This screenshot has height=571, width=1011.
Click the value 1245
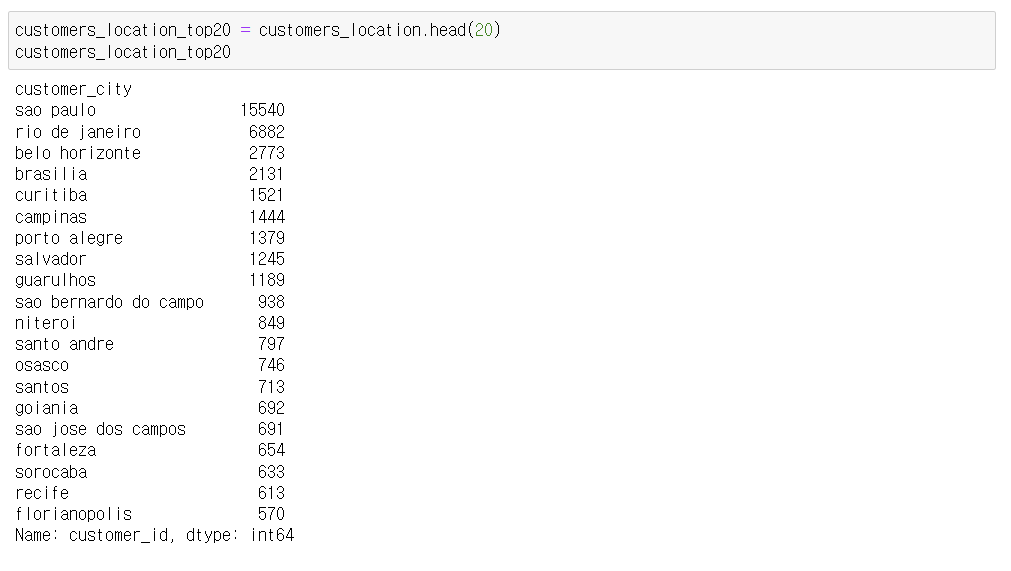(x=267, y=259)
